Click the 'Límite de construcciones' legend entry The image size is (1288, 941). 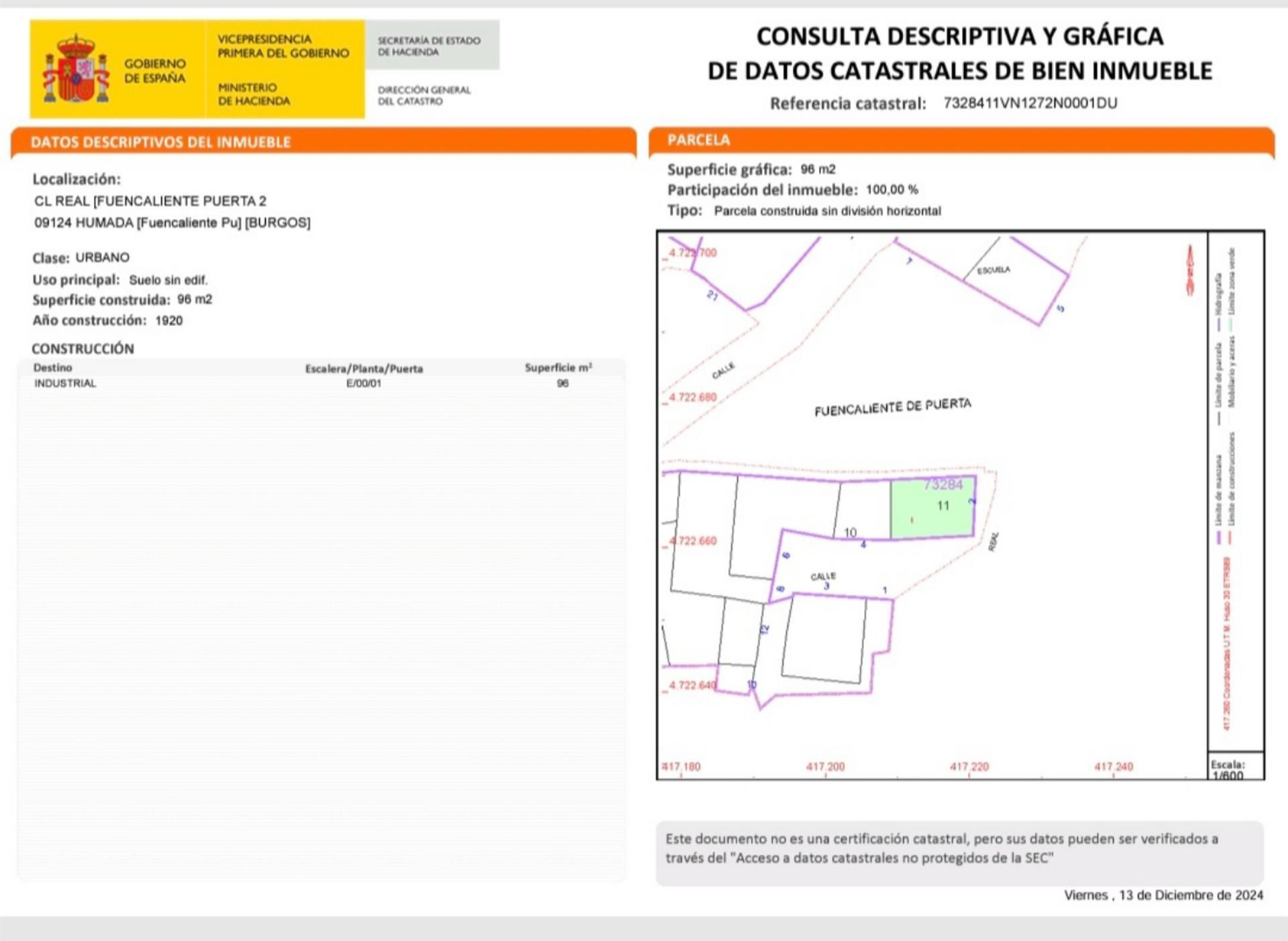(1230, 488)
